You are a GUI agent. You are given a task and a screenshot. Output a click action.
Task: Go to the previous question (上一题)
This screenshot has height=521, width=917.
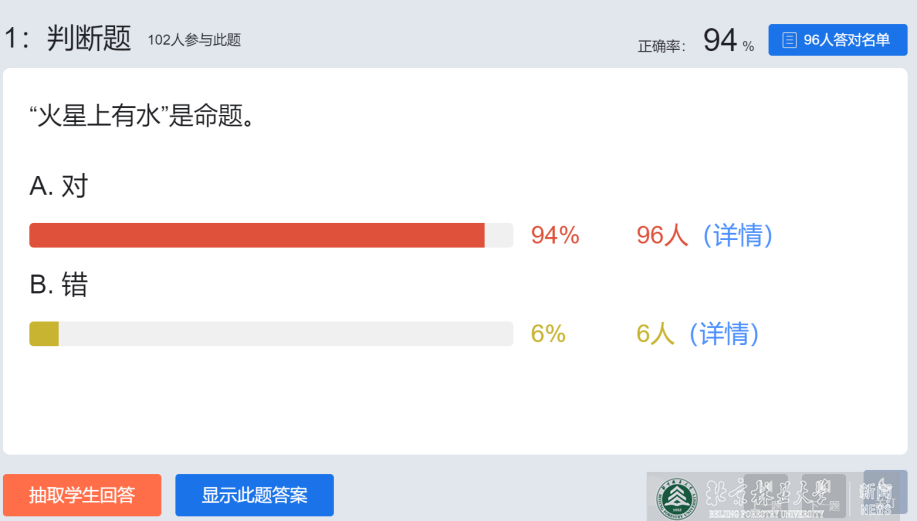coord(766,493)
